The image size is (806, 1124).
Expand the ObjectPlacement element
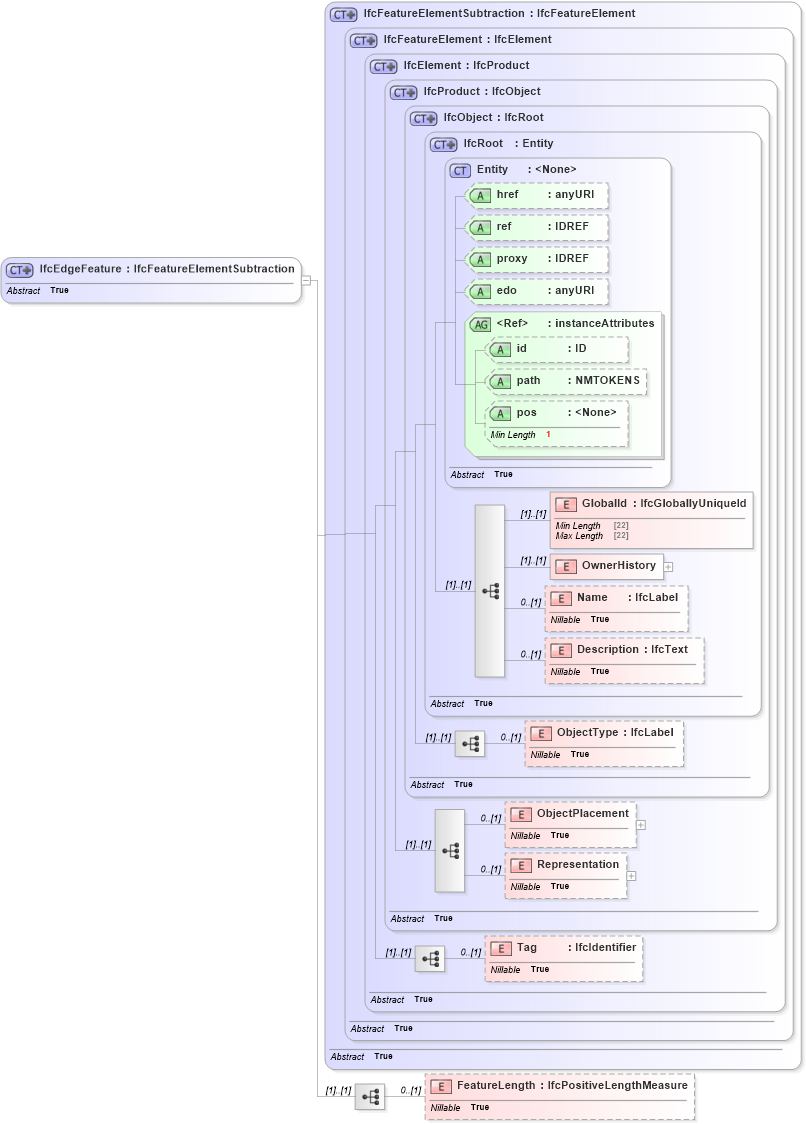point(639,824)
